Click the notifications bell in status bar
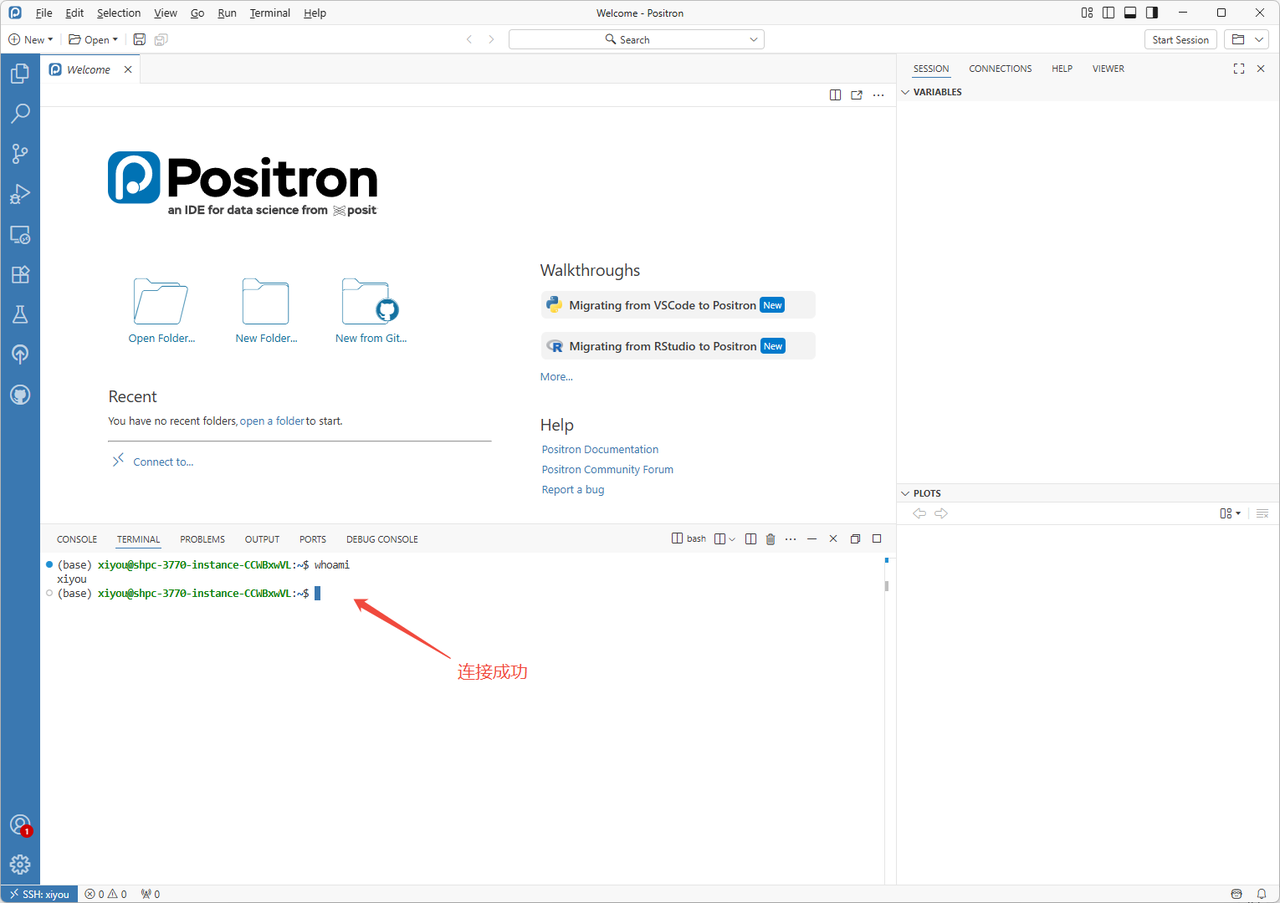Viewport: 1280px width, 903px height. 1261,893
